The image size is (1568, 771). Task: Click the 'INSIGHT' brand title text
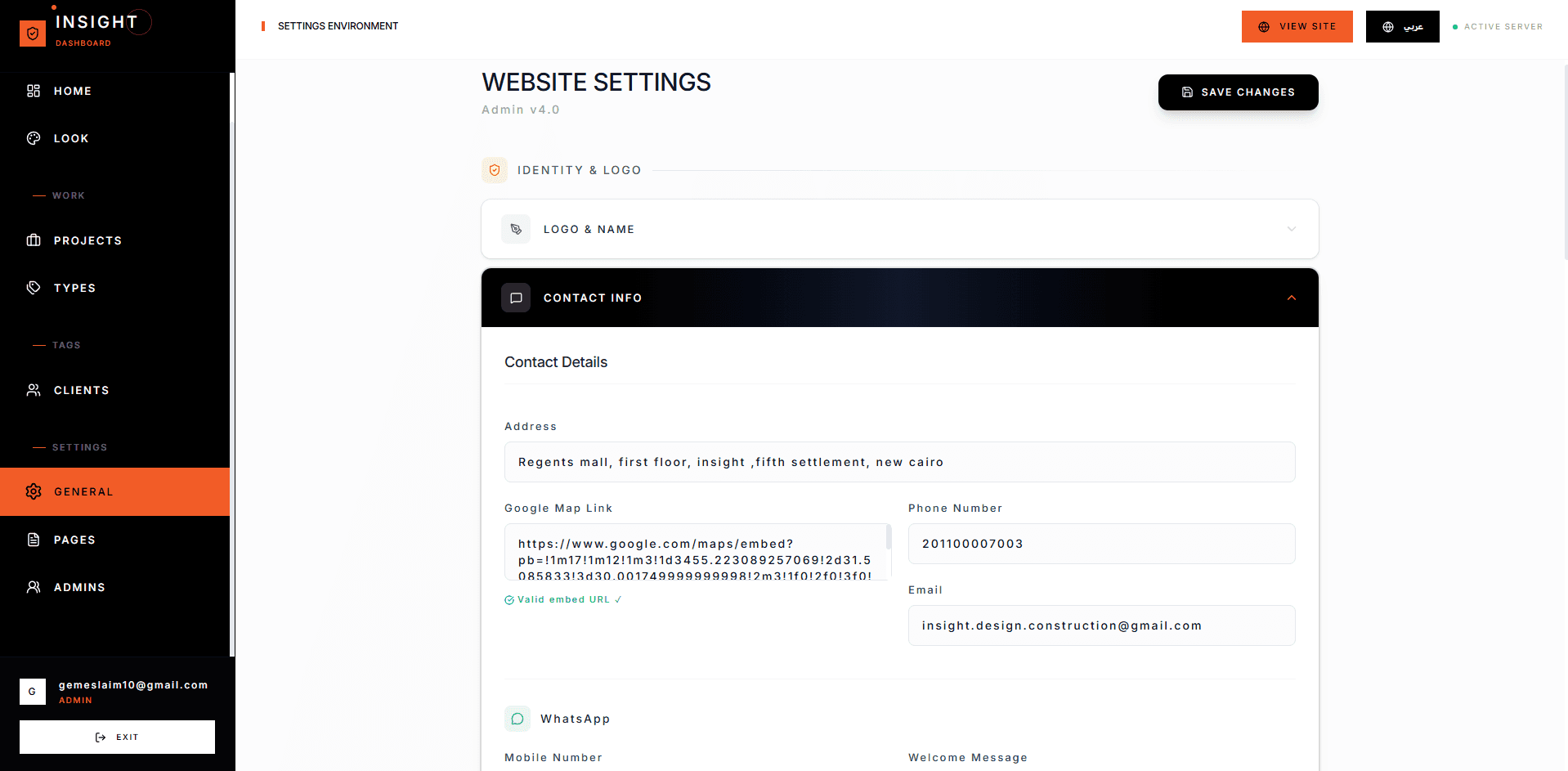[x=96, y=22]
